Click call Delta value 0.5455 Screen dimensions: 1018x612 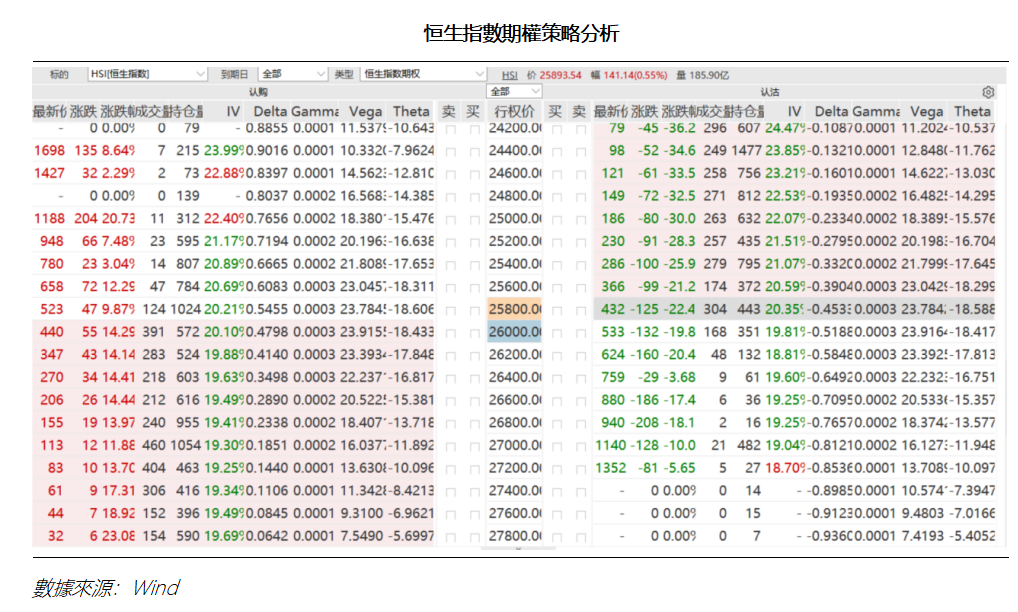coord(266,310)
